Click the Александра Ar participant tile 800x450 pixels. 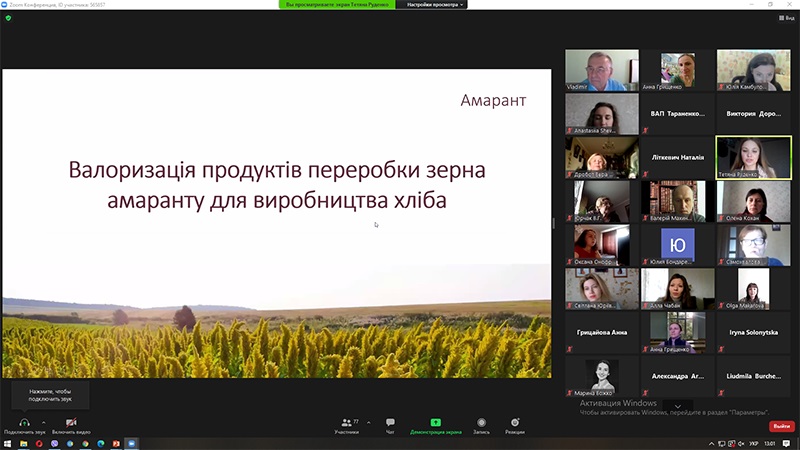678,377
